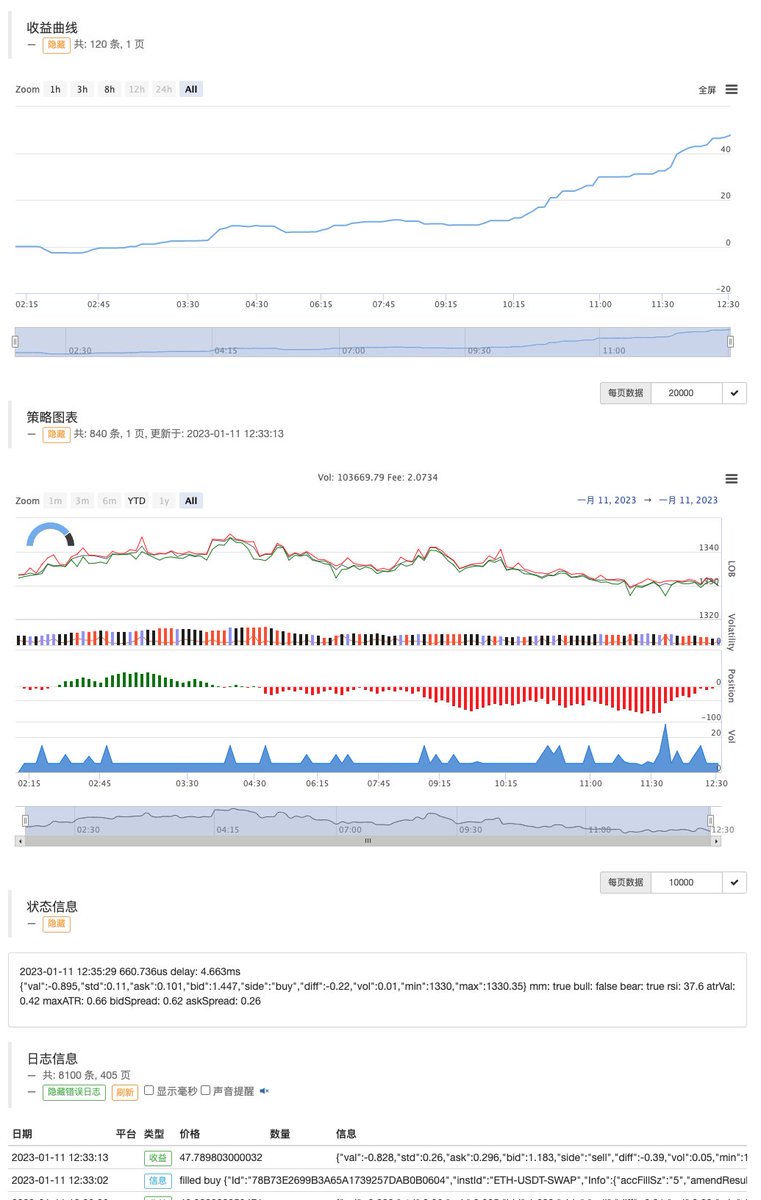Click the 刷新 refresh button
The image size is (761, 1200).
(x=124, y=1091)
